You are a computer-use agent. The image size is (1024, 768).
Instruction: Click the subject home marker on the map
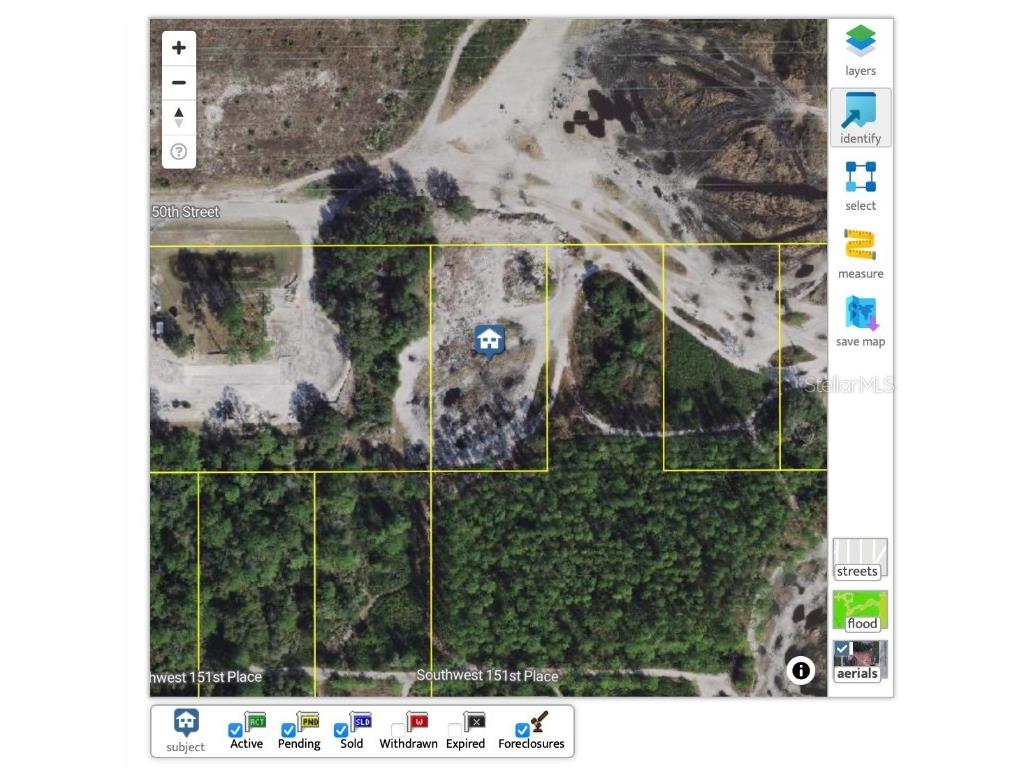(x=489, y=341)
